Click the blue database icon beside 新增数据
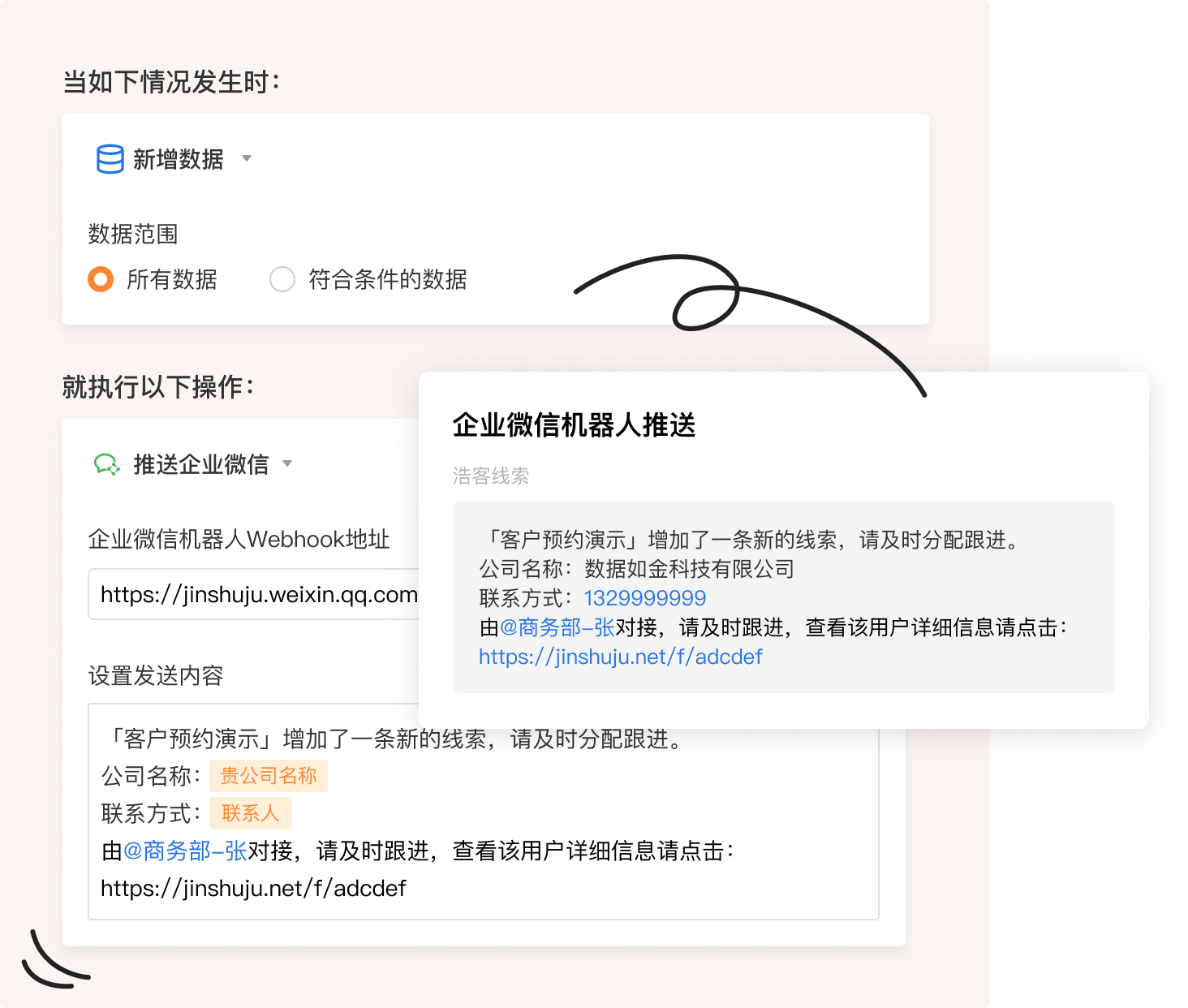1188x1008 pixels. 110,159
